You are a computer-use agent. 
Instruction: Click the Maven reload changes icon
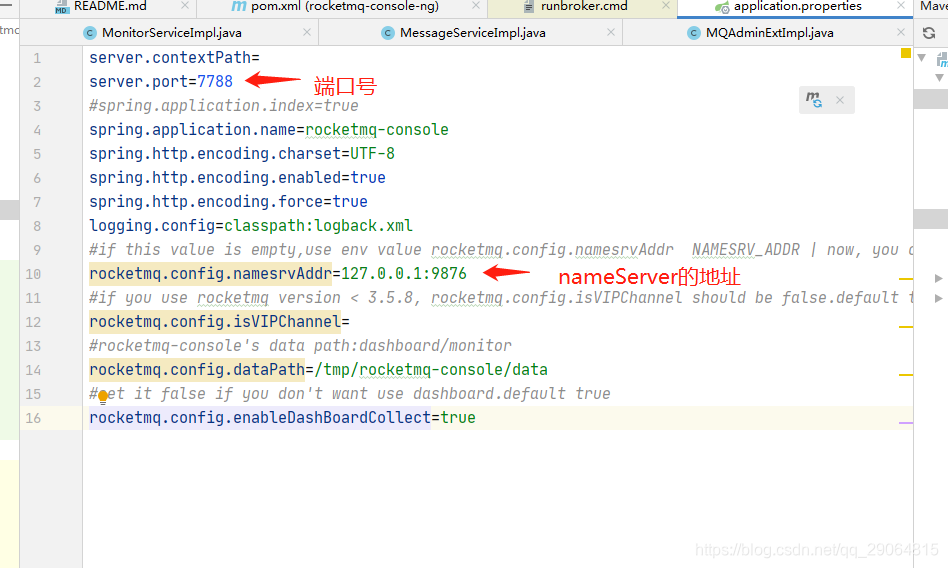click(x=814, y=100)
